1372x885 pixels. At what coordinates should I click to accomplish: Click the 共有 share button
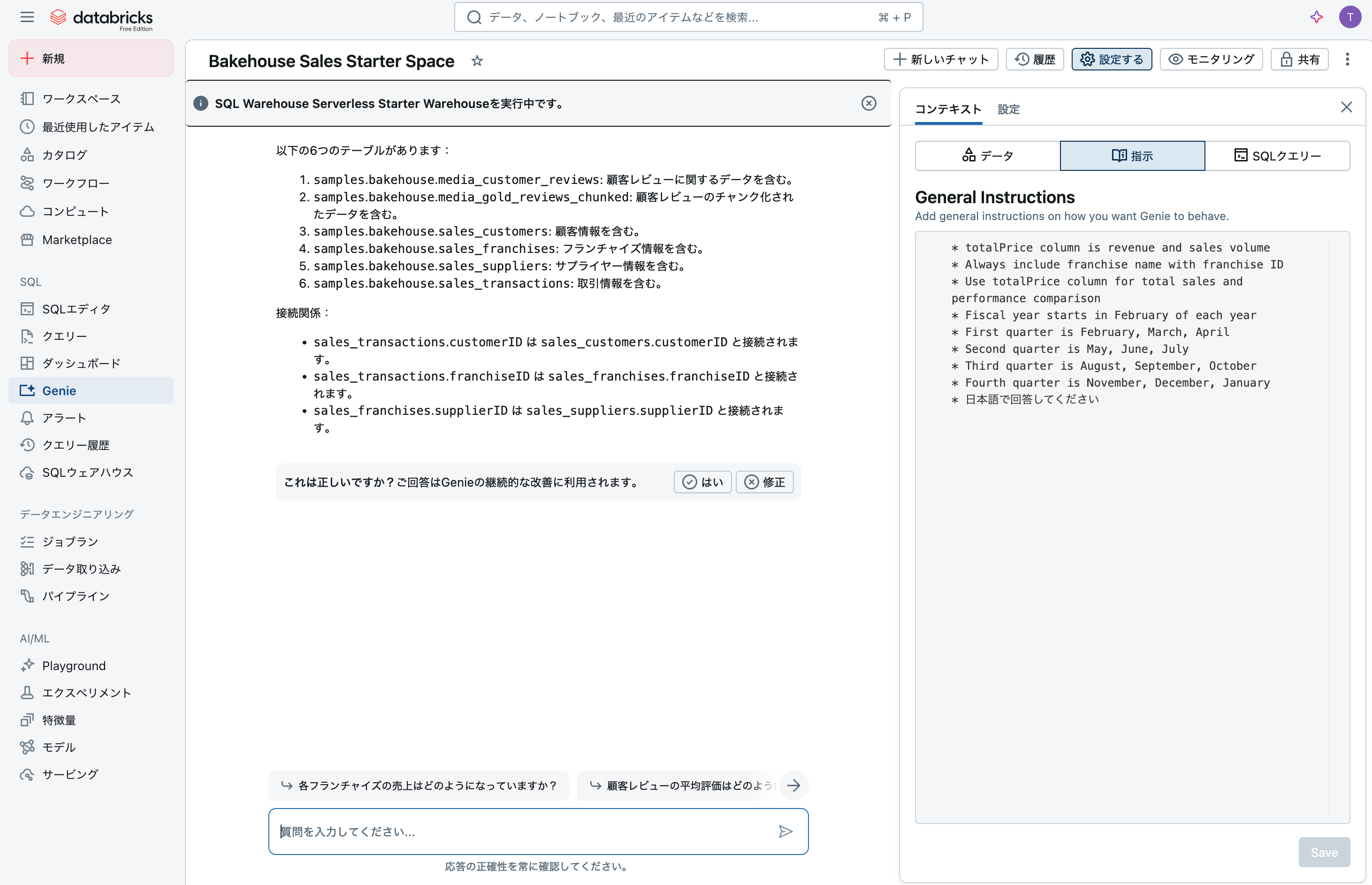1300,59
